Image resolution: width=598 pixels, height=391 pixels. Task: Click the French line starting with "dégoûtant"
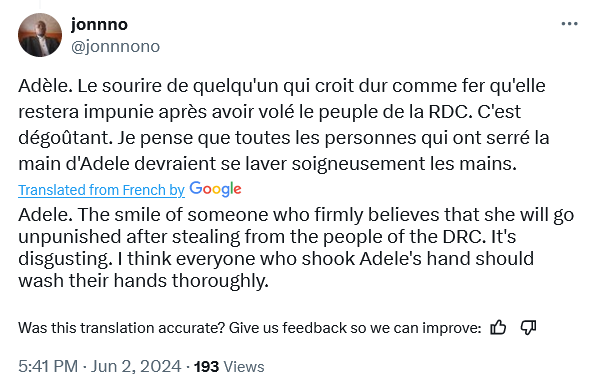tap(283, 138)
